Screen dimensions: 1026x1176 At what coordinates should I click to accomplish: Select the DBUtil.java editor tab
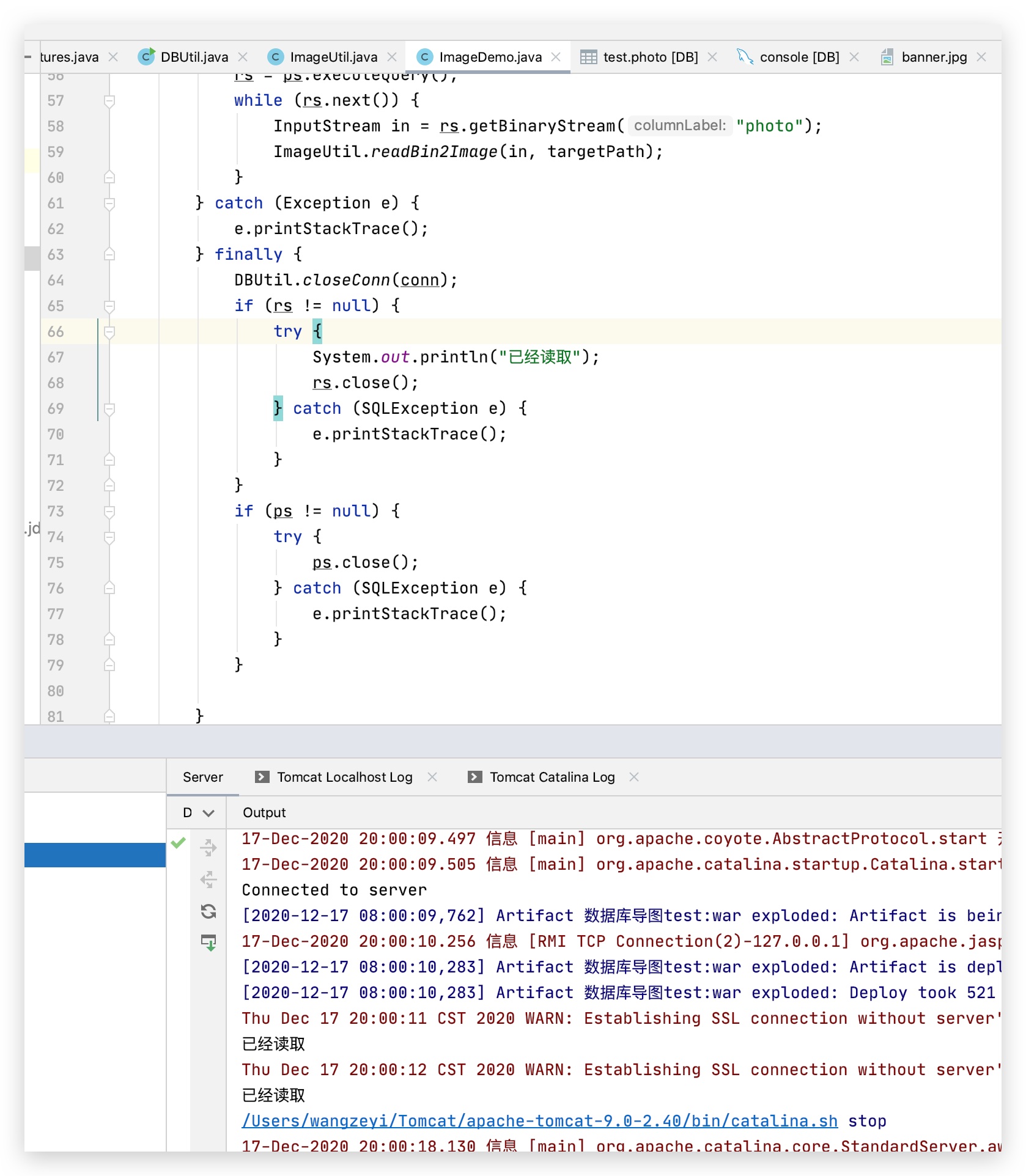coord(193,56)
